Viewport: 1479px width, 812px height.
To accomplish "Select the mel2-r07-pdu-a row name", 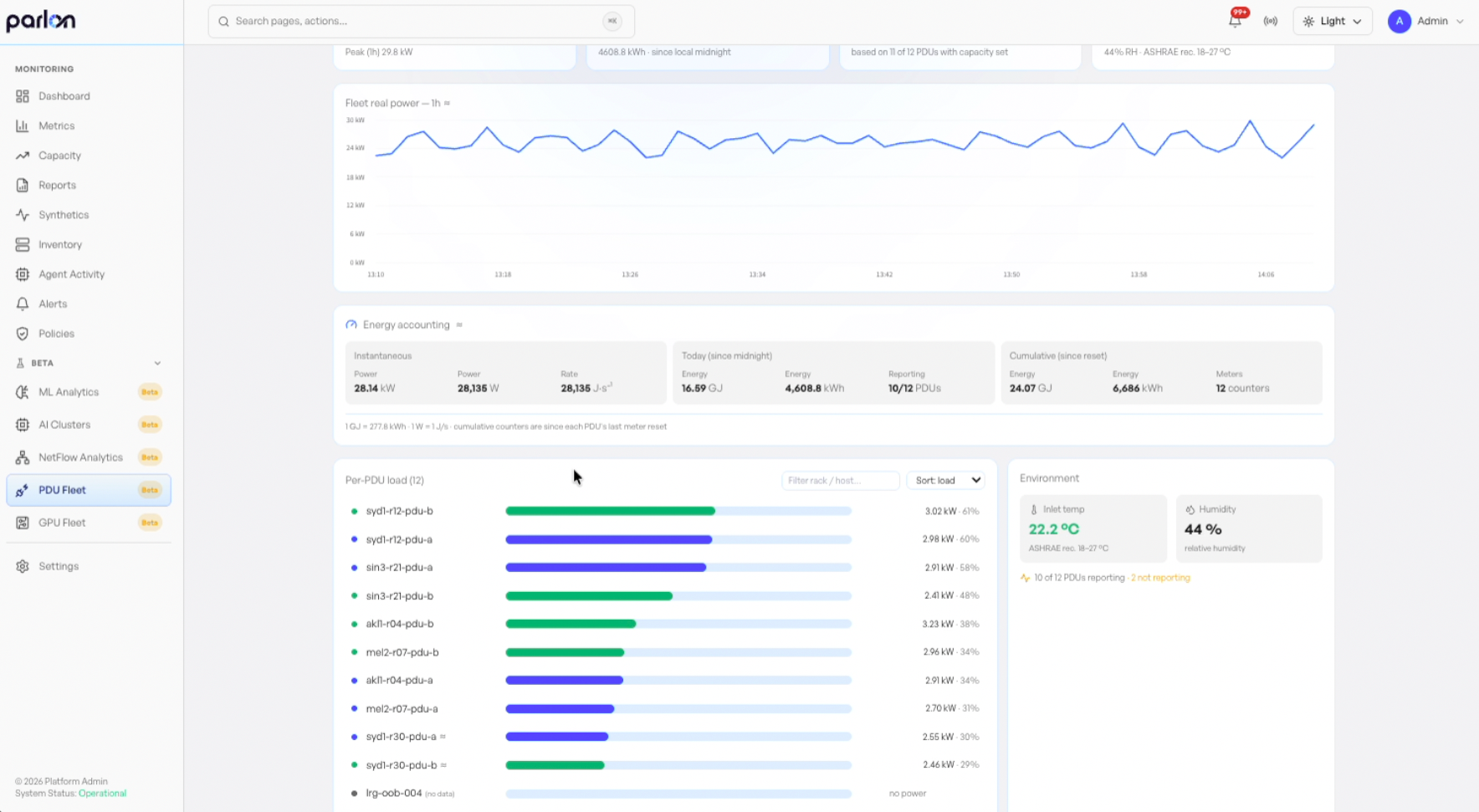I will point(402,709).
